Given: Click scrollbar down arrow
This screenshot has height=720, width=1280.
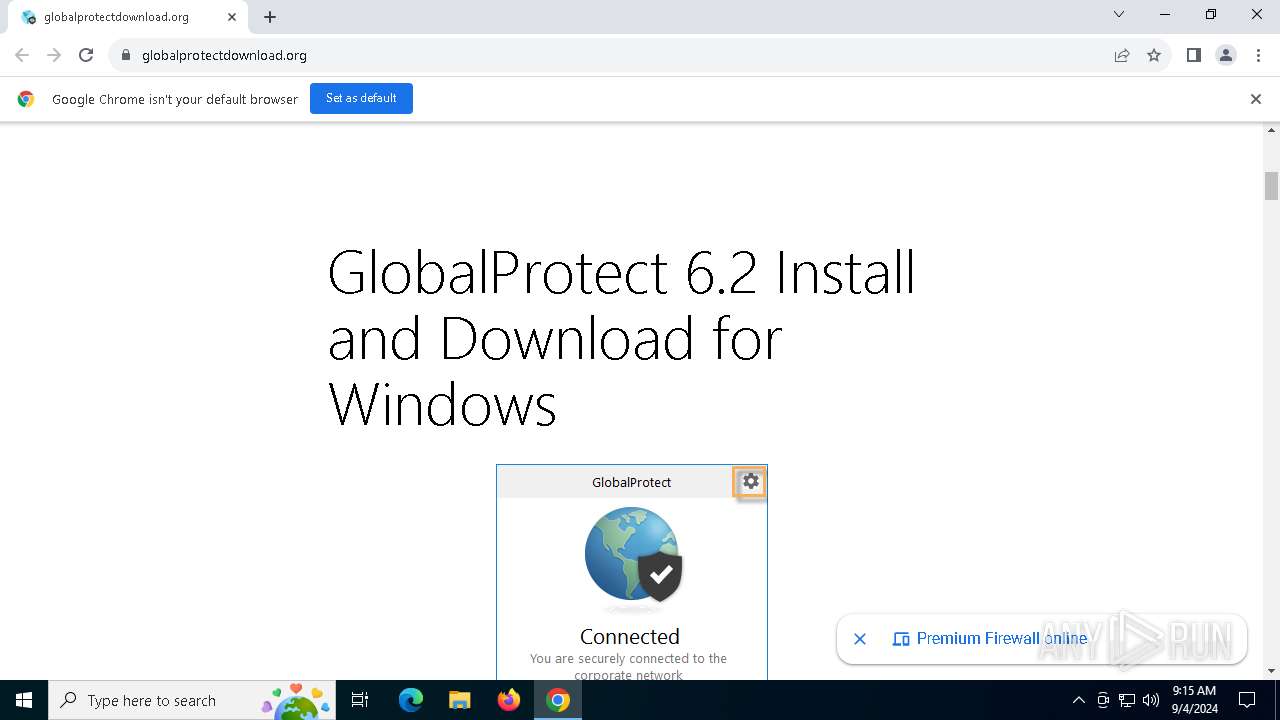Looking at the screenshot, I should 1271,671.
